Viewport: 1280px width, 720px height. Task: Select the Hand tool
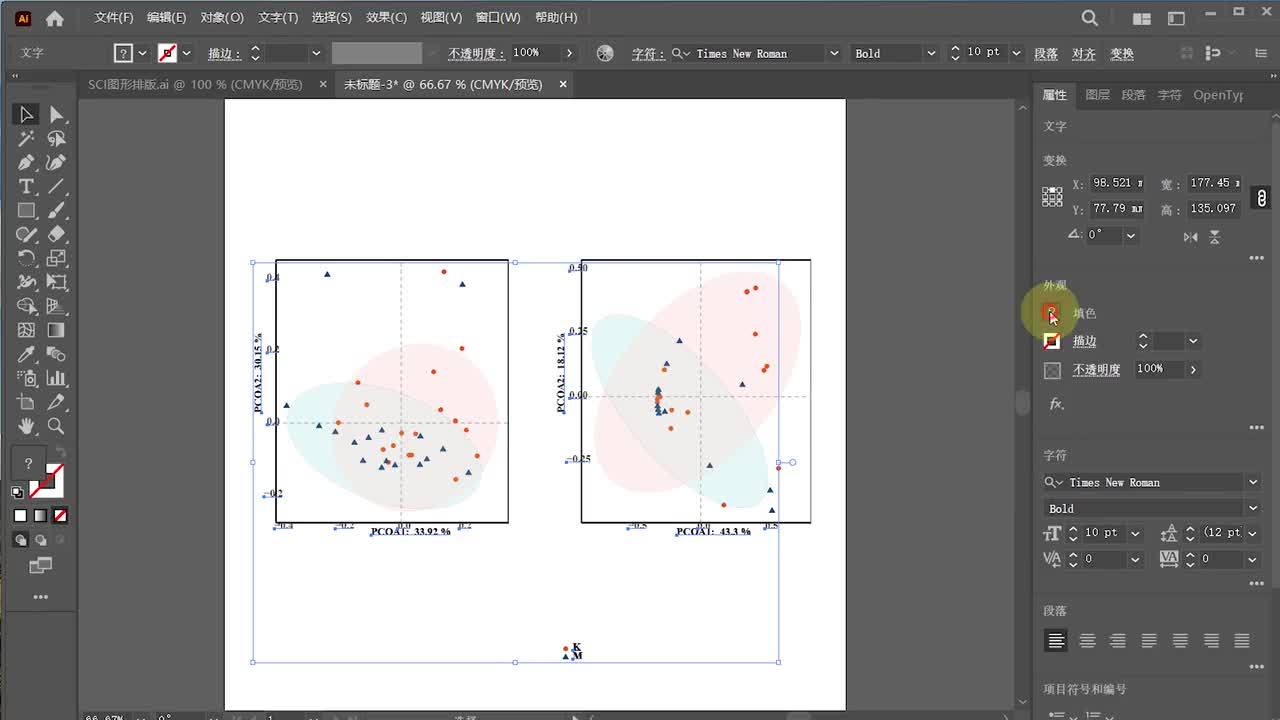coord(27,426)
